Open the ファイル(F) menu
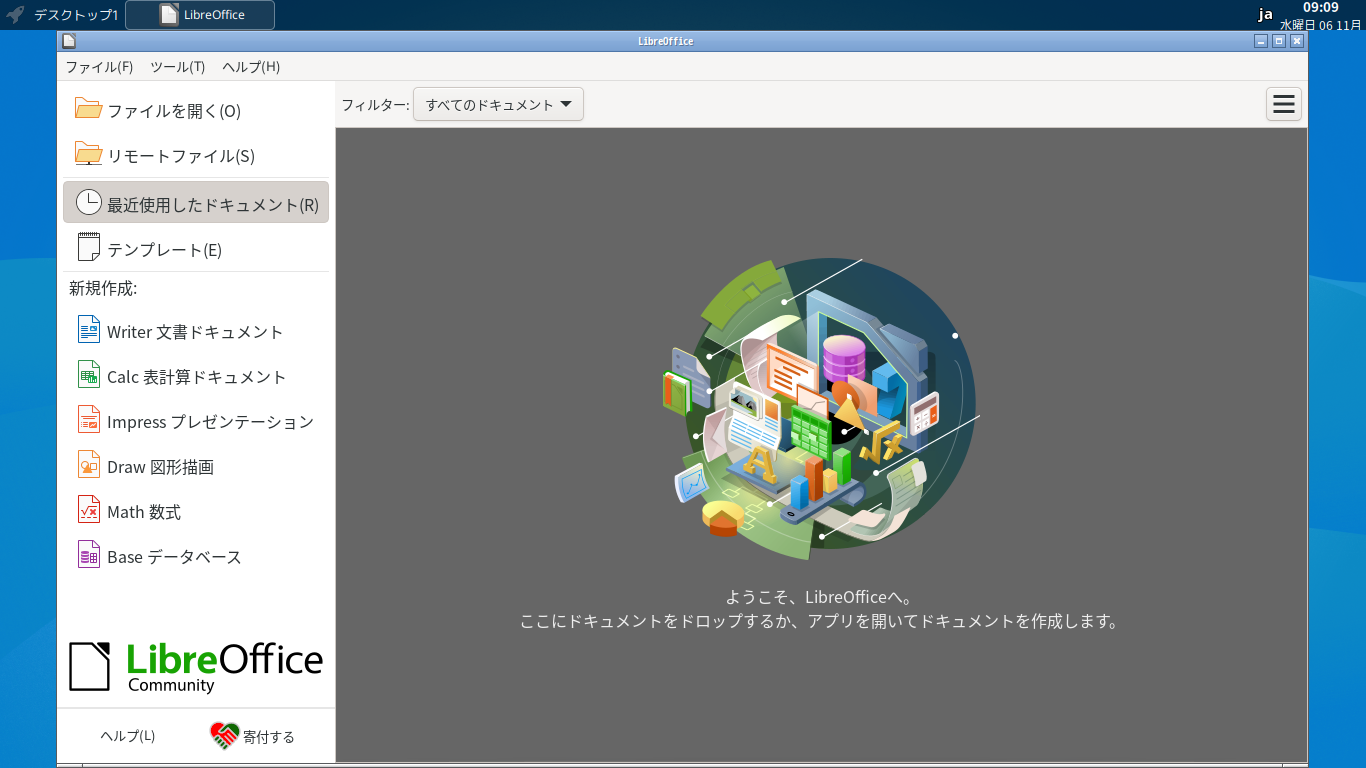This screenshot has height=768, width=1366. (x=99, y=67)
